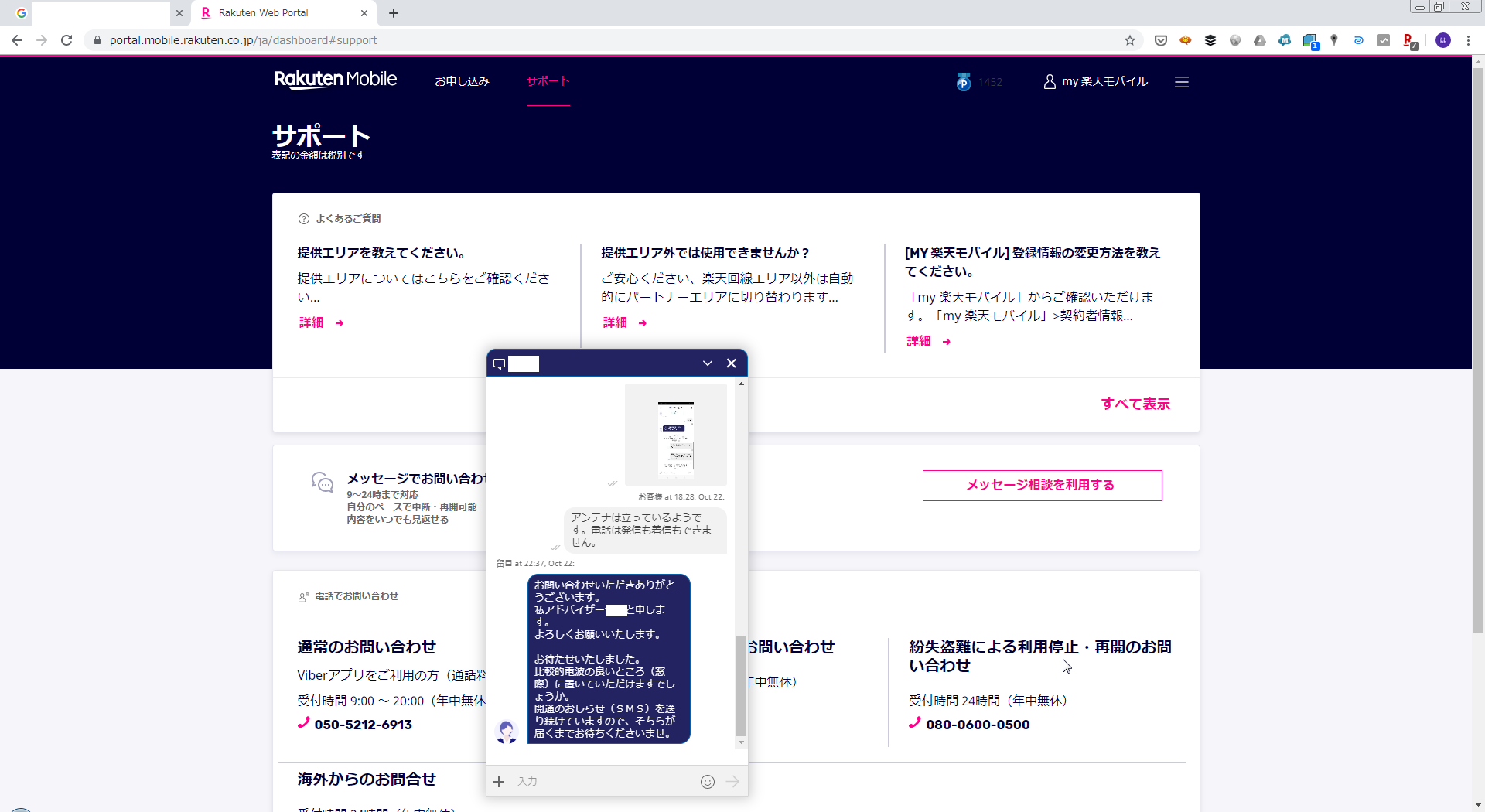Screen dimensions: 1485x812
Task: Click the chat scroll up arrow
Action: 741,384
